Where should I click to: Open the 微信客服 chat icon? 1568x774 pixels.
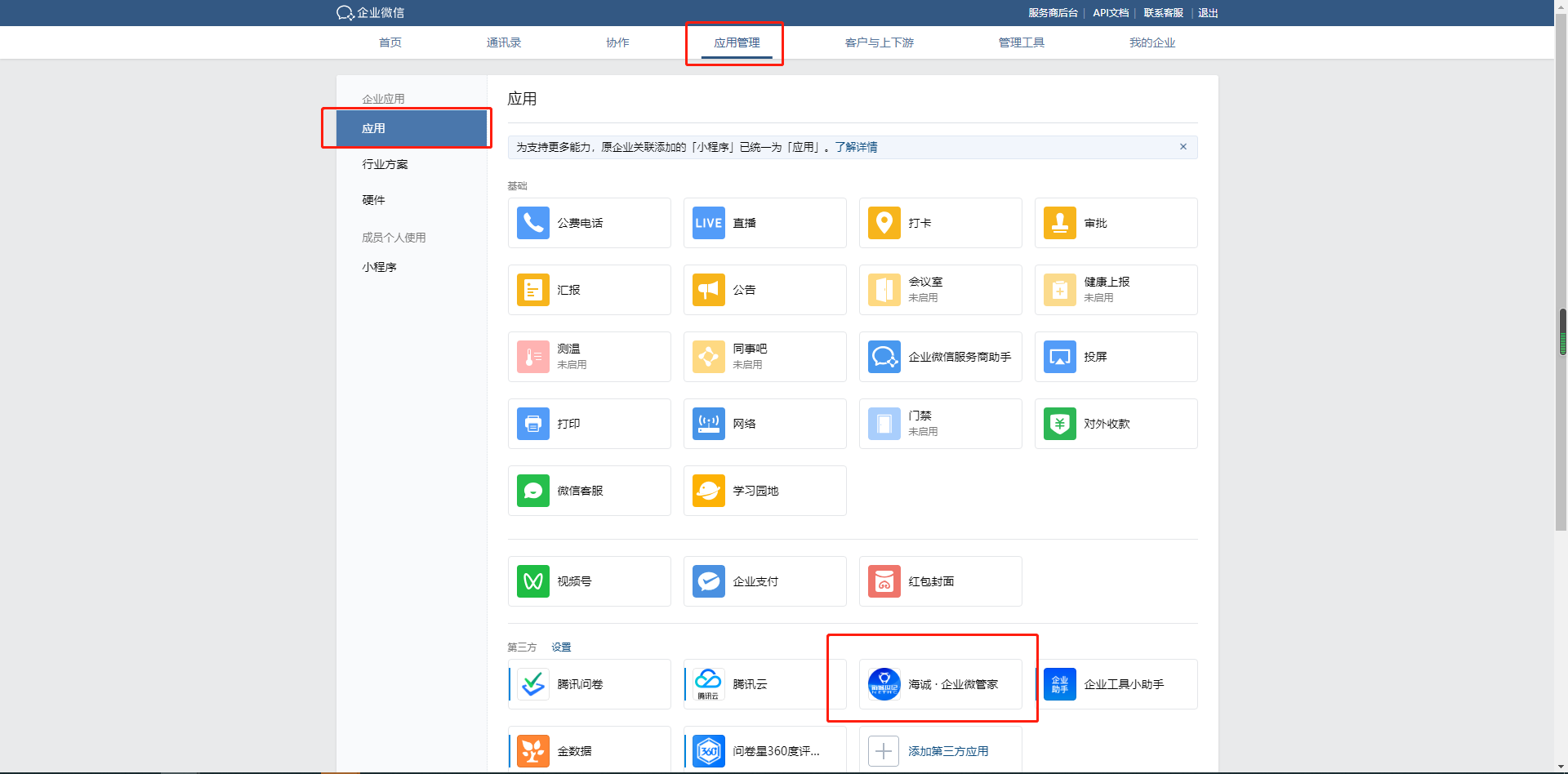pos(532,491)
